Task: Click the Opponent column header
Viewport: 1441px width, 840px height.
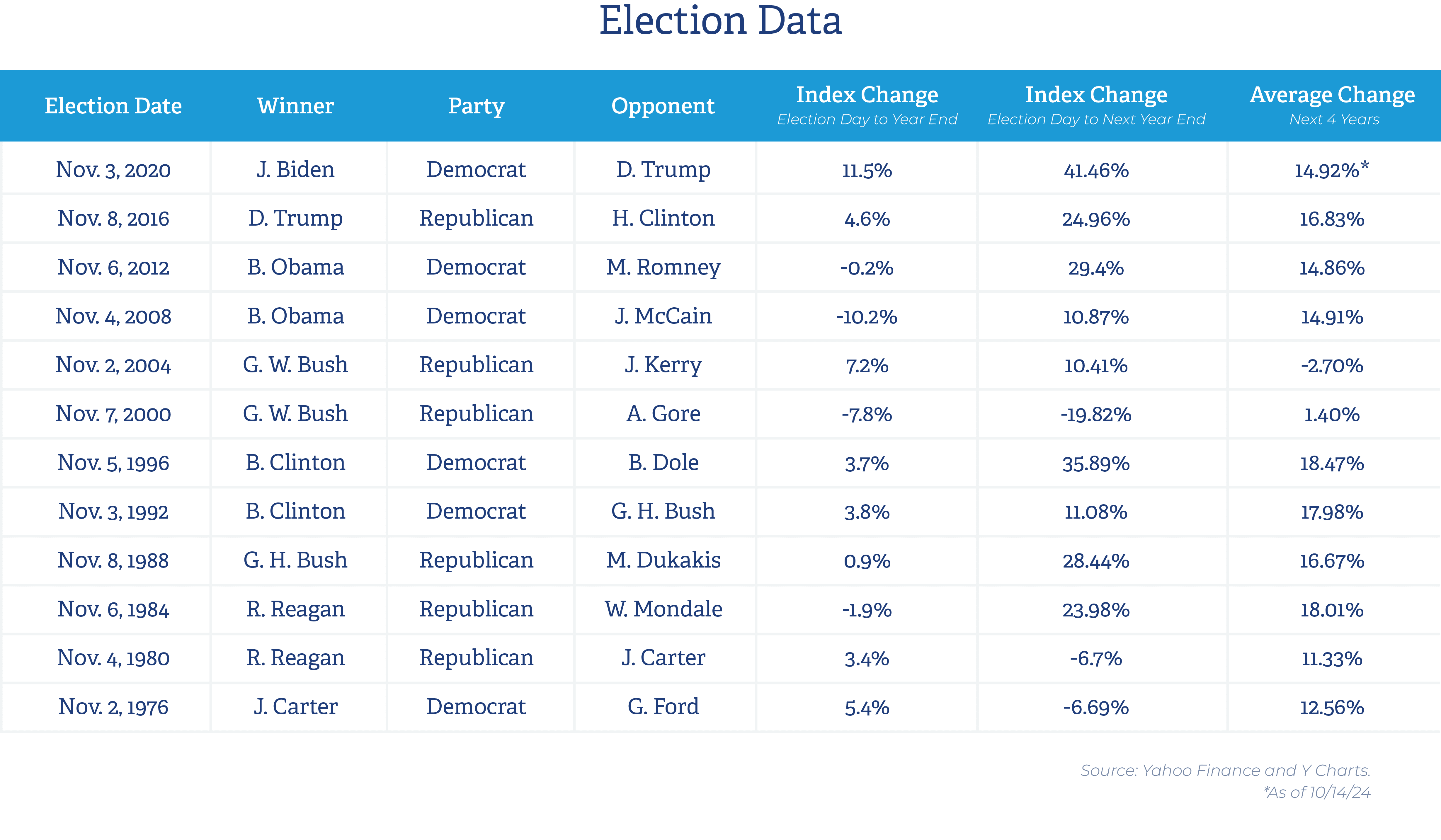Action: coord(663,106)
